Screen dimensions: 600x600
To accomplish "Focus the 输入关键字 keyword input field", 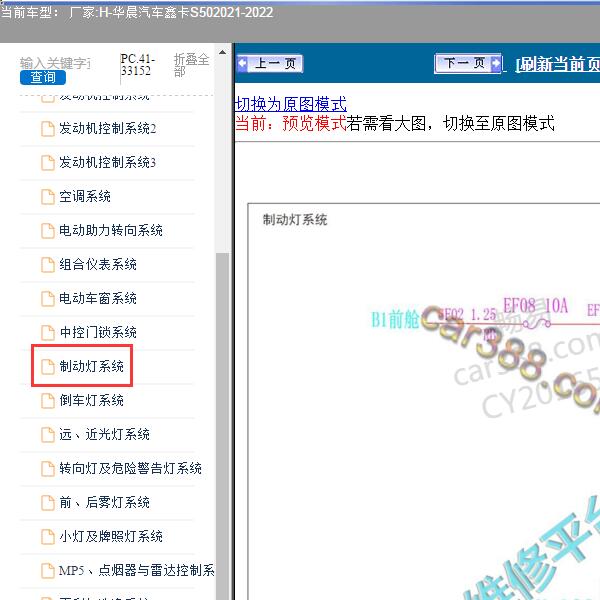I will pos(55,63).
